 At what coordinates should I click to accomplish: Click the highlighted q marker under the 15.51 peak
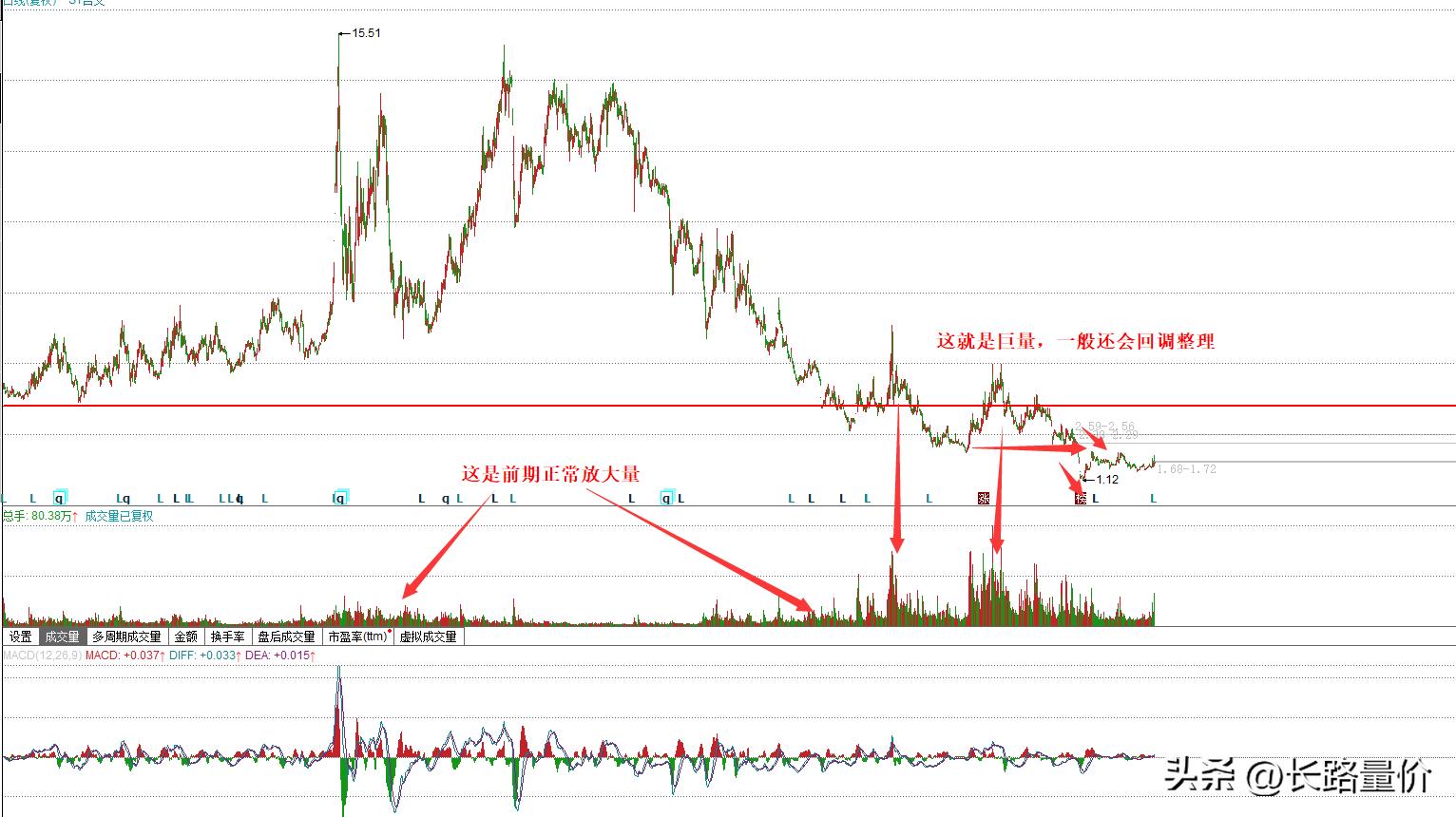340,498
